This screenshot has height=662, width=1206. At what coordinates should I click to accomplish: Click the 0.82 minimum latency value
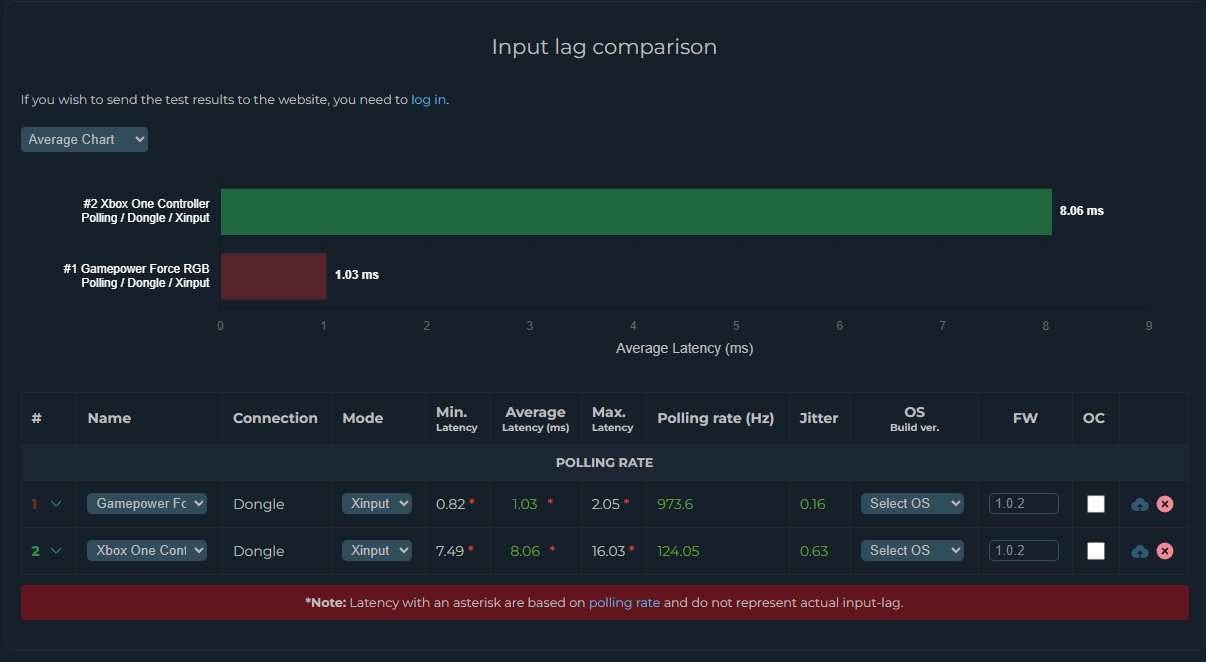click(451, 504)
